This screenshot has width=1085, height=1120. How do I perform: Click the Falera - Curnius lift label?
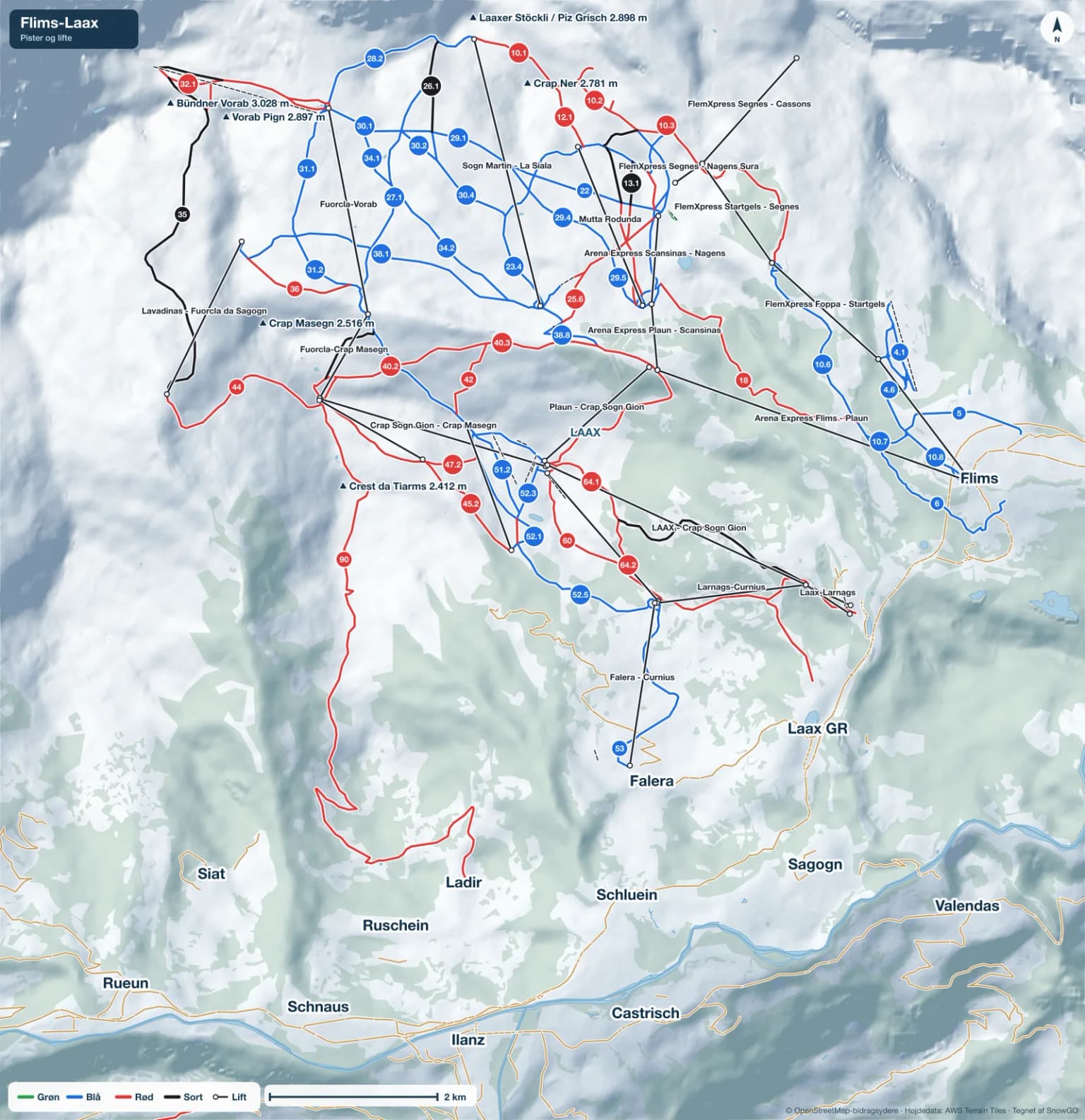(x=642, y=677)
